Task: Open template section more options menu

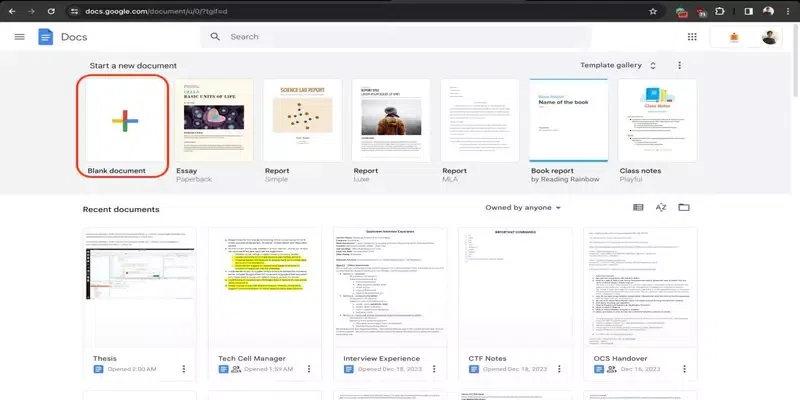Action: tap(679, 65)
